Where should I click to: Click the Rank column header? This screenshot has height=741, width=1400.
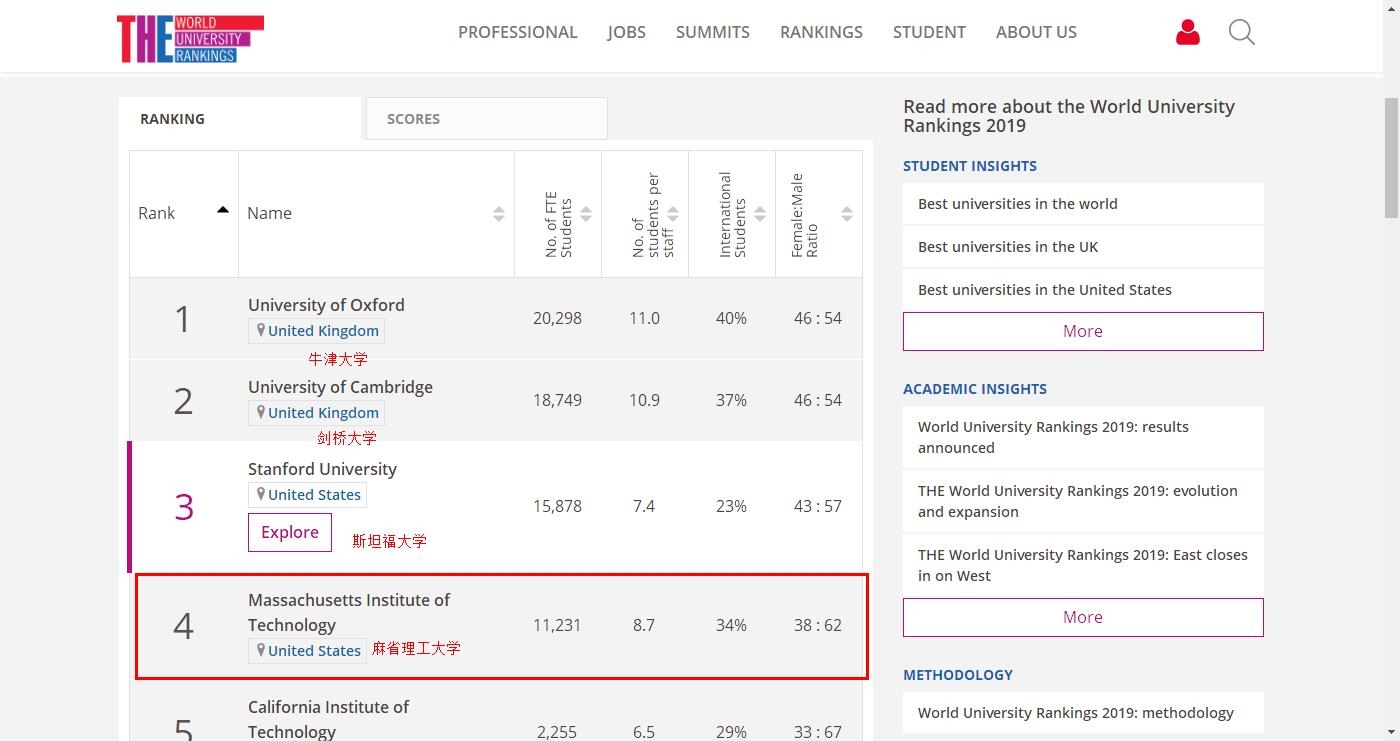[x=184, y=214]
